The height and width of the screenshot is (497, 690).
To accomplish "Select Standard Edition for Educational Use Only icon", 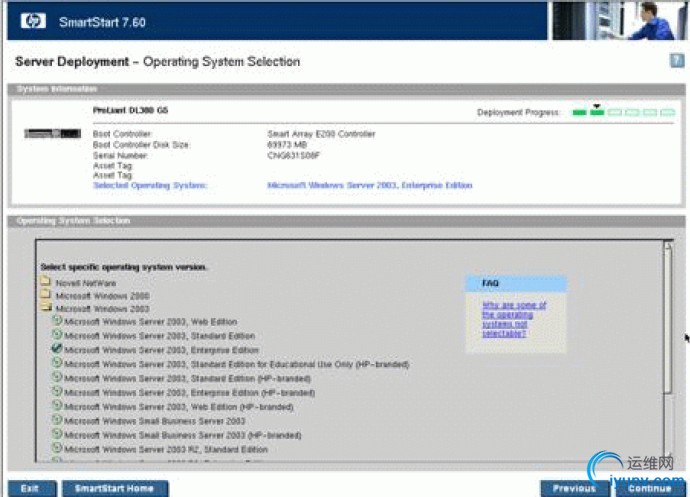I will point(57,363).
